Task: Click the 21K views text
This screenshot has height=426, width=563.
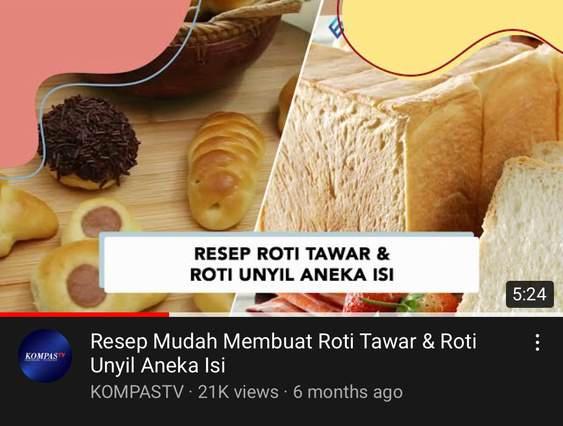Action: pos(238,392)
